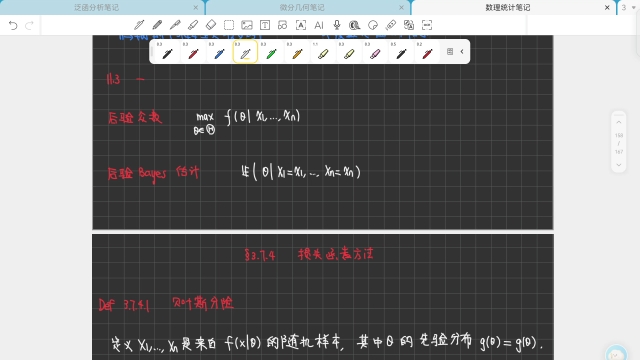Choose the red 0.2 pen preset

[427, 52]
